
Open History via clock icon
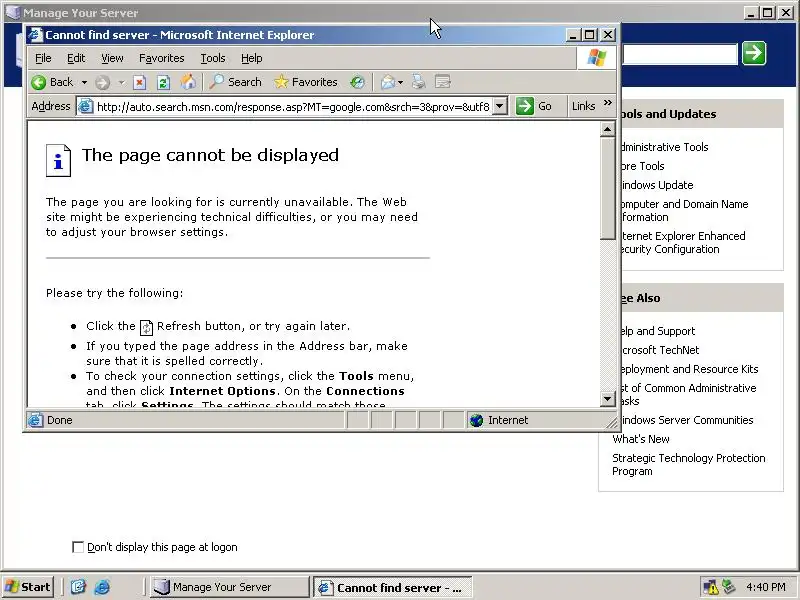(x=357, y=82)
